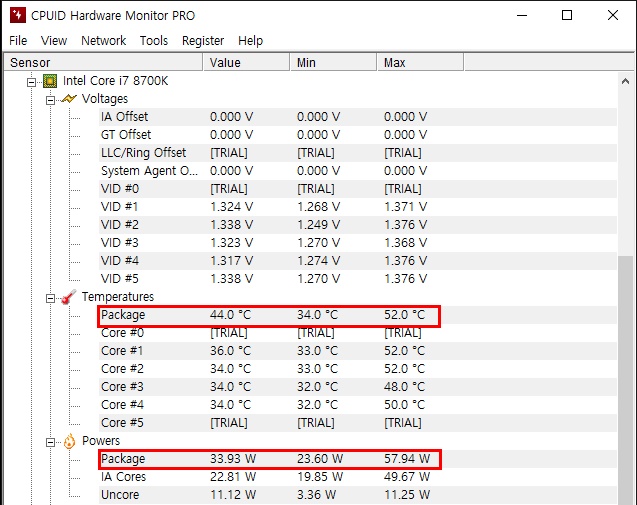
Task: Open the File menu
Action: [18, 41]
